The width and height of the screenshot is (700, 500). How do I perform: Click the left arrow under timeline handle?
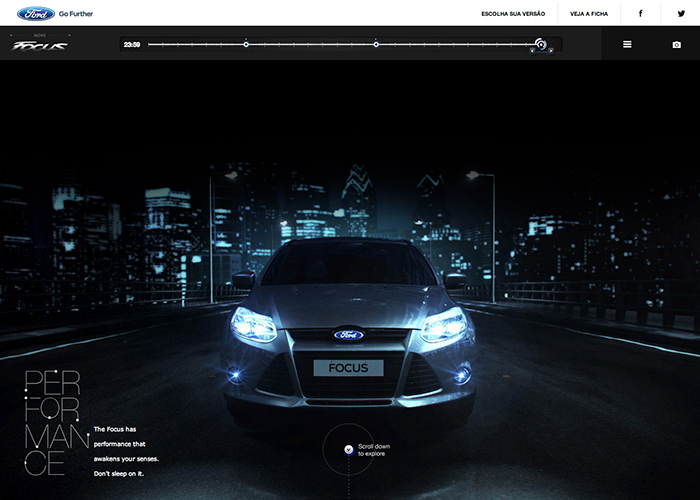click(x=532, y=51)
